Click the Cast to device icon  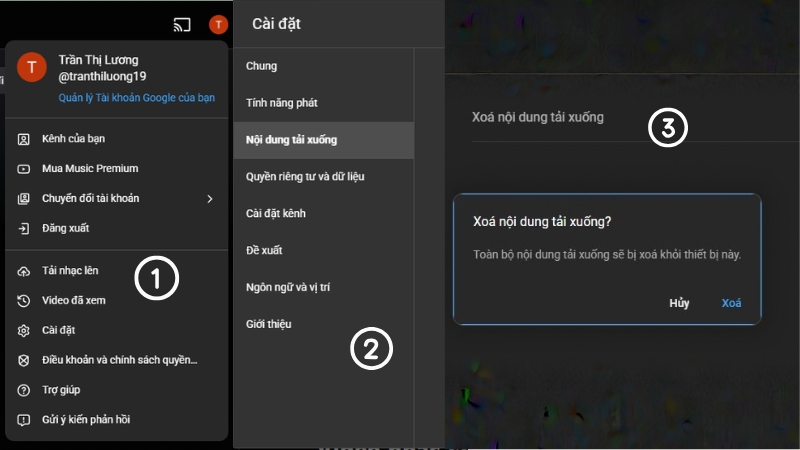(182, 24)
